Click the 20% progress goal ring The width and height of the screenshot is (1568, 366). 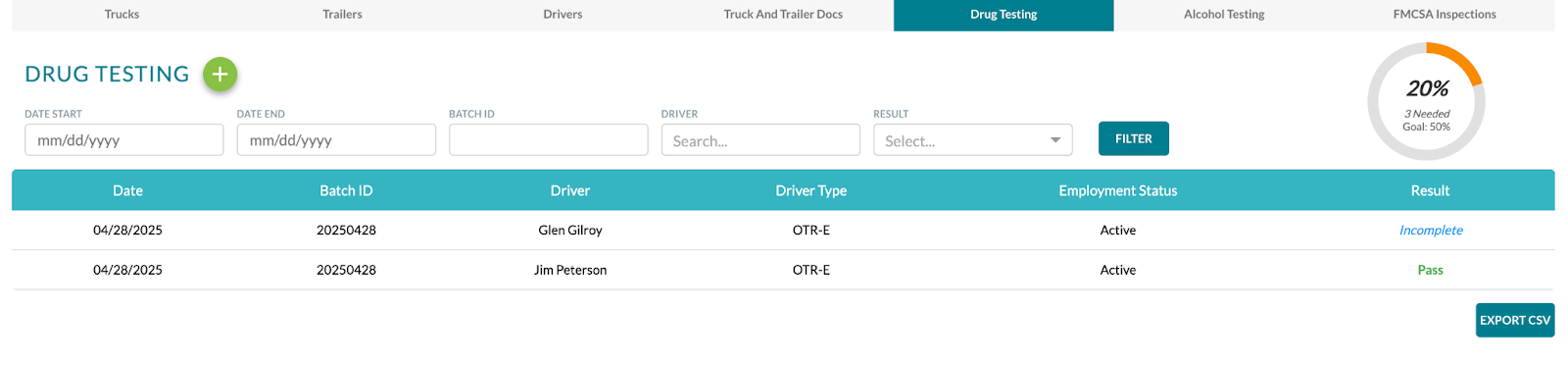1427,101
